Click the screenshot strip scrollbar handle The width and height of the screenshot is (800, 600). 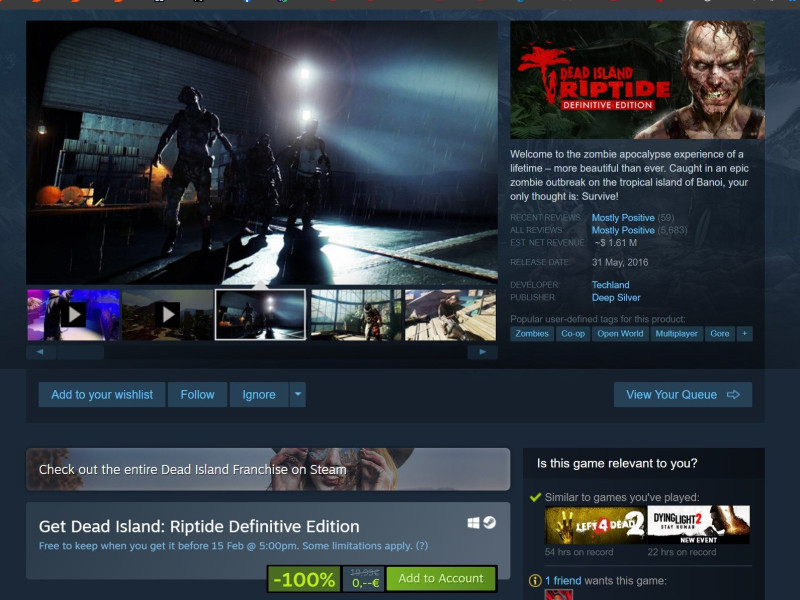[x=80, y=352]
